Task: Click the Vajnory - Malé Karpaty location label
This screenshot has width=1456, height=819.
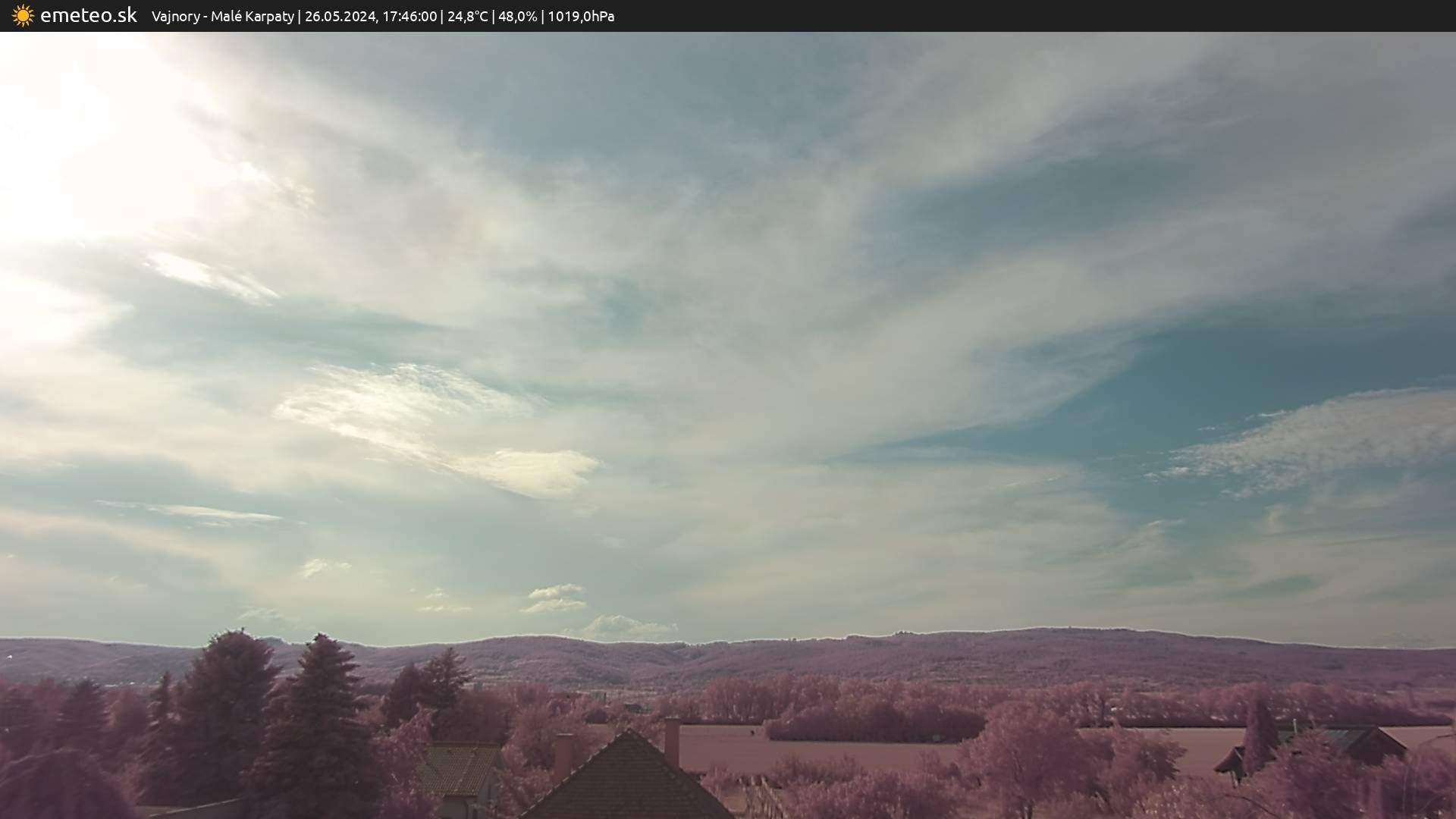Action: point(222,17)
